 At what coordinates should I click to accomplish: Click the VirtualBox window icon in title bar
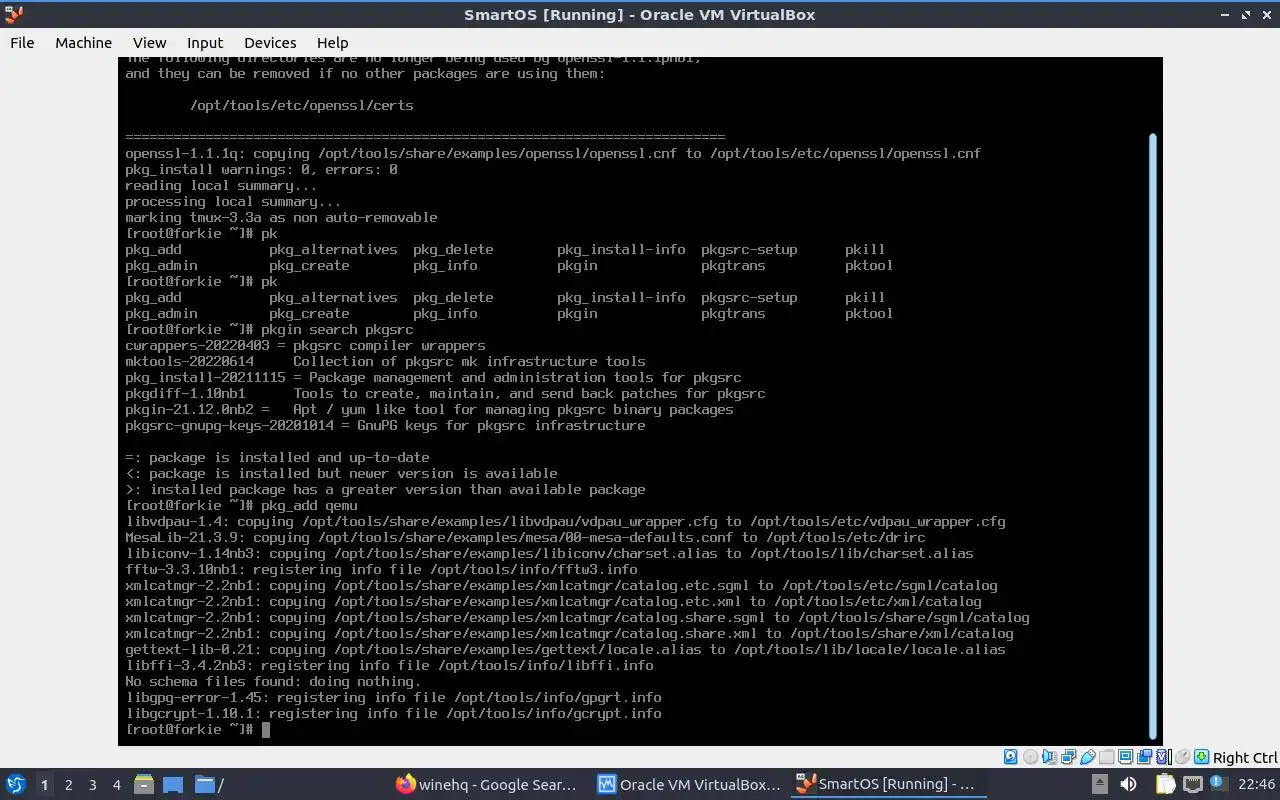coord(14,14)
